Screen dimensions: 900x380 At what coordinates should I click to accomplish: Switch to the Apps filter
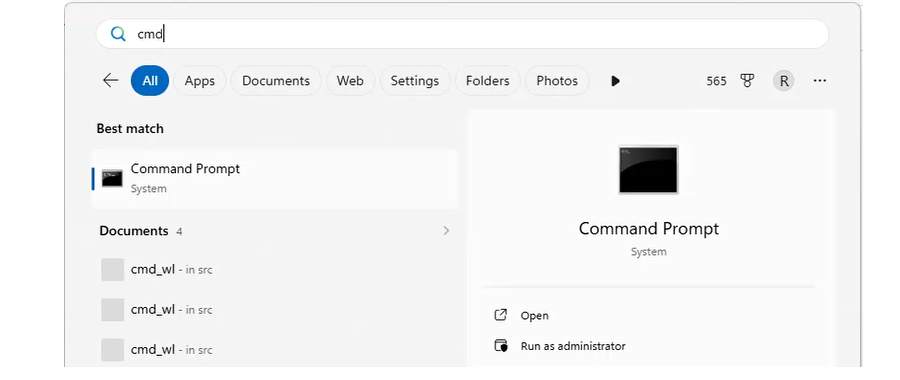[200, 80]
